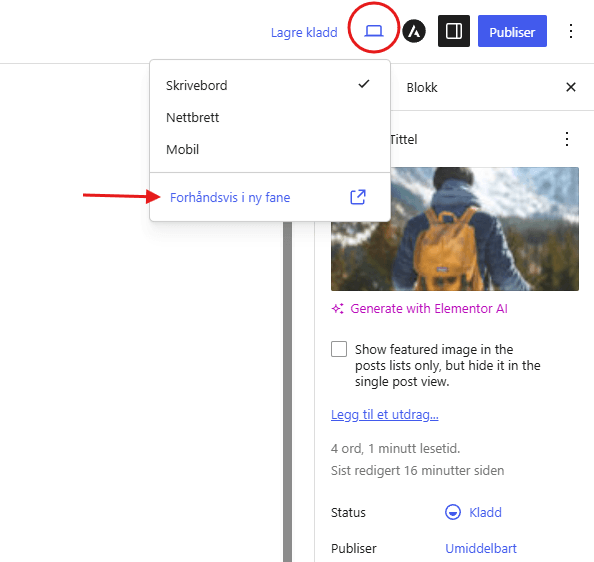Switch to the Blokk tab
Viewport: 594px width, 562px height.
[x=422, y=87]
